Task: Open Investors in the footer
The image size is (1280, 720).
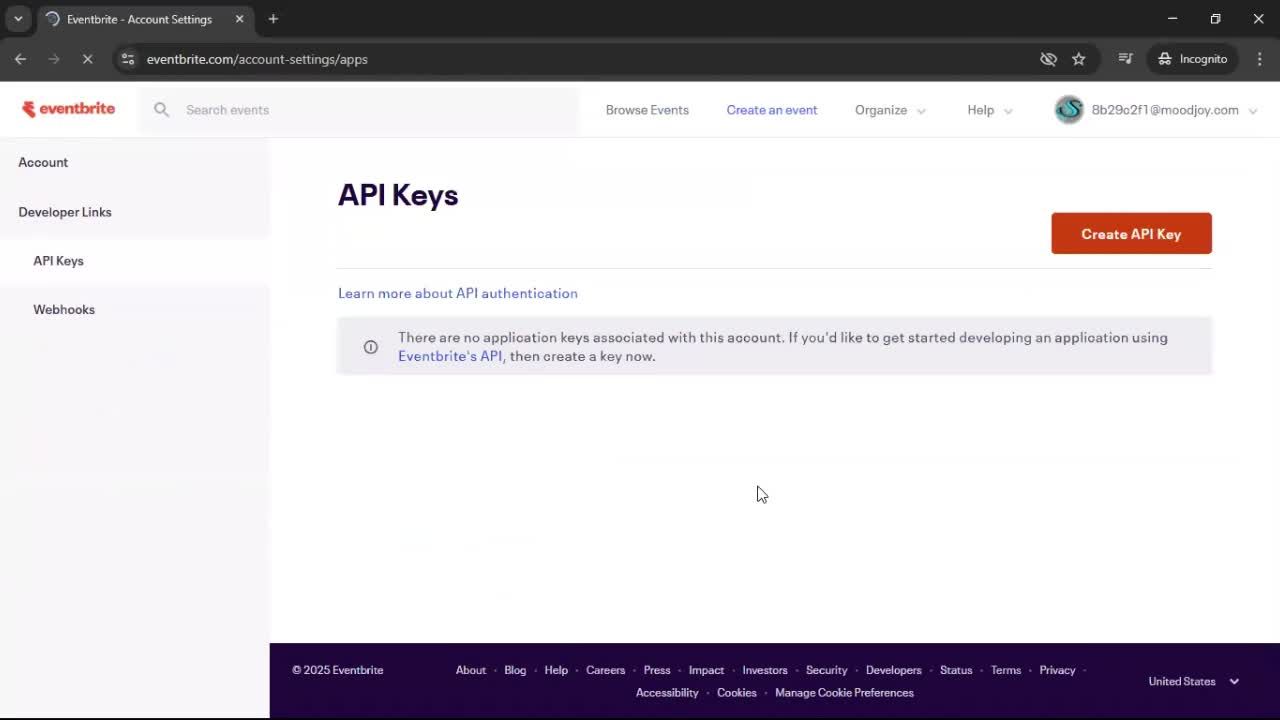Action: point(765,670)
